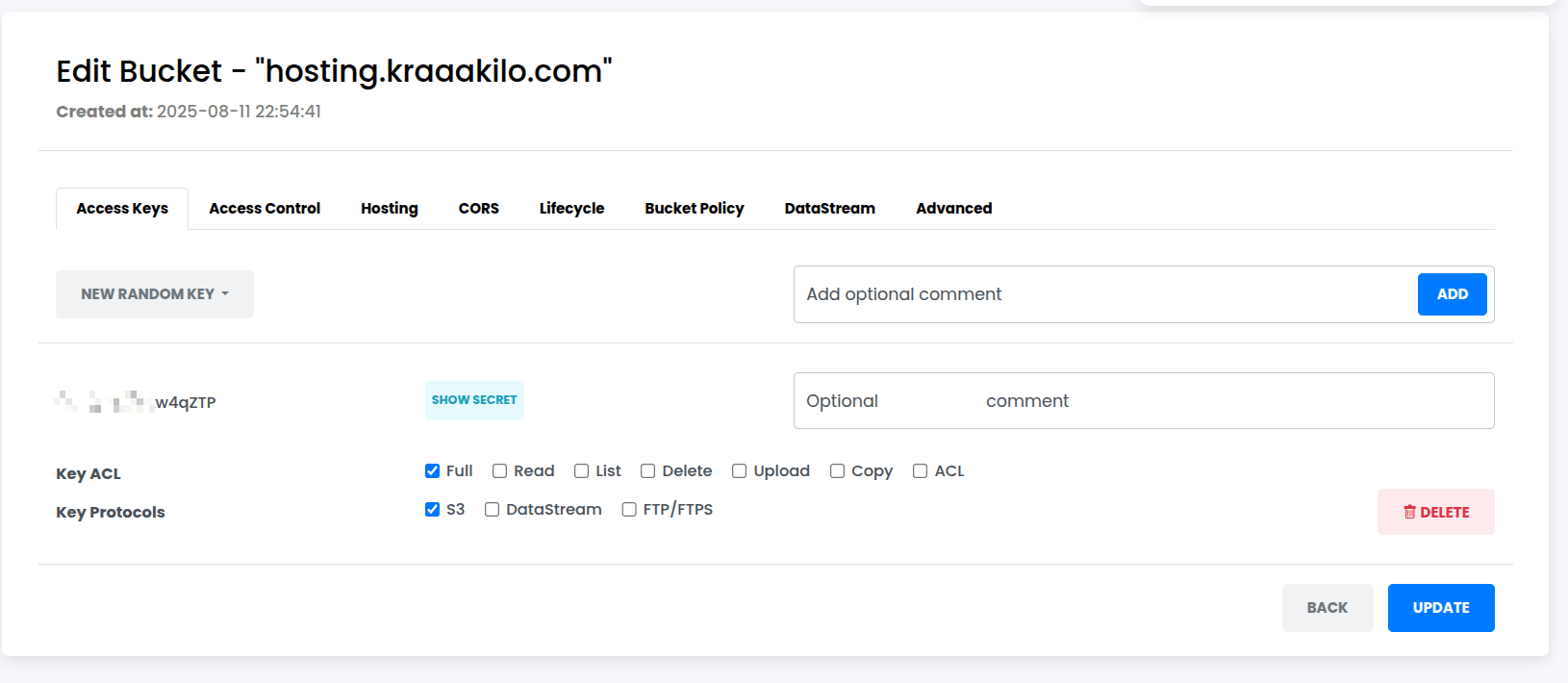Check the Delete ACL checkbox
Screen dimensions: 1568x683
pos(648,471)
